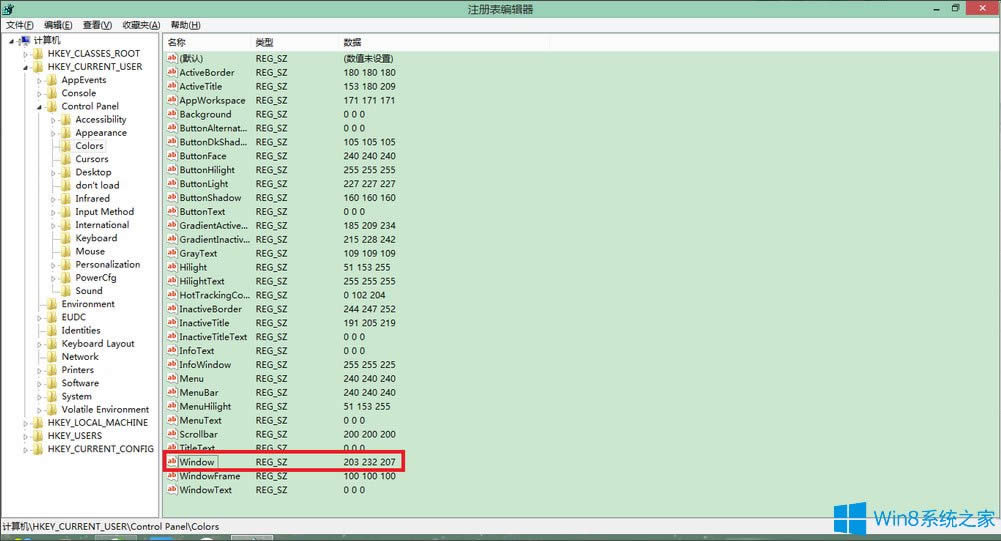Screen dimensions: 1001x541
Task: Click the string icon beside ActiveBorder
Action: (172, 72)
